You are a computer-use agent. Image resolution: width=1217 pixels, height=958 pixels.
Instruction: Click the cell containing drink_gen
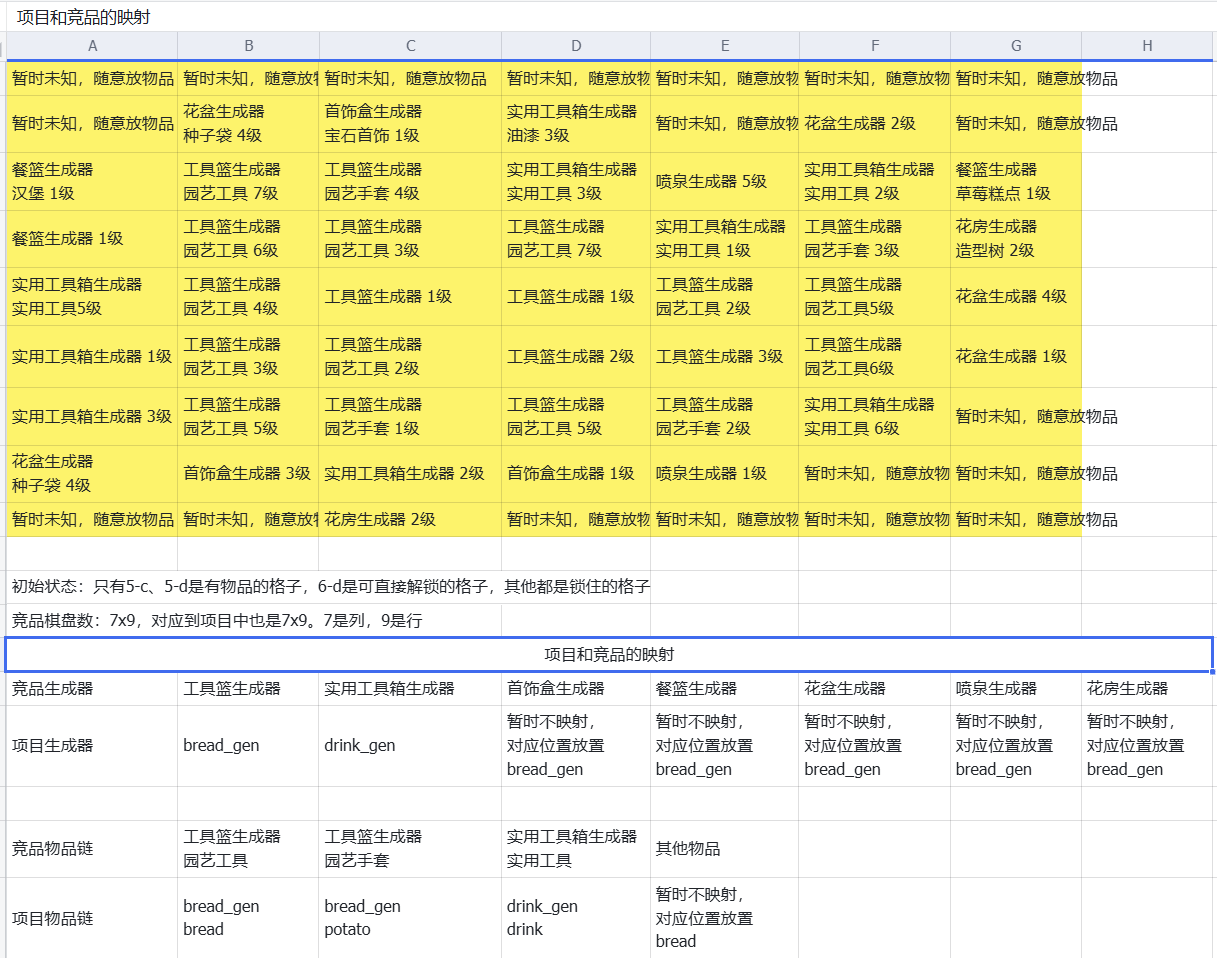tap(410, 746)
